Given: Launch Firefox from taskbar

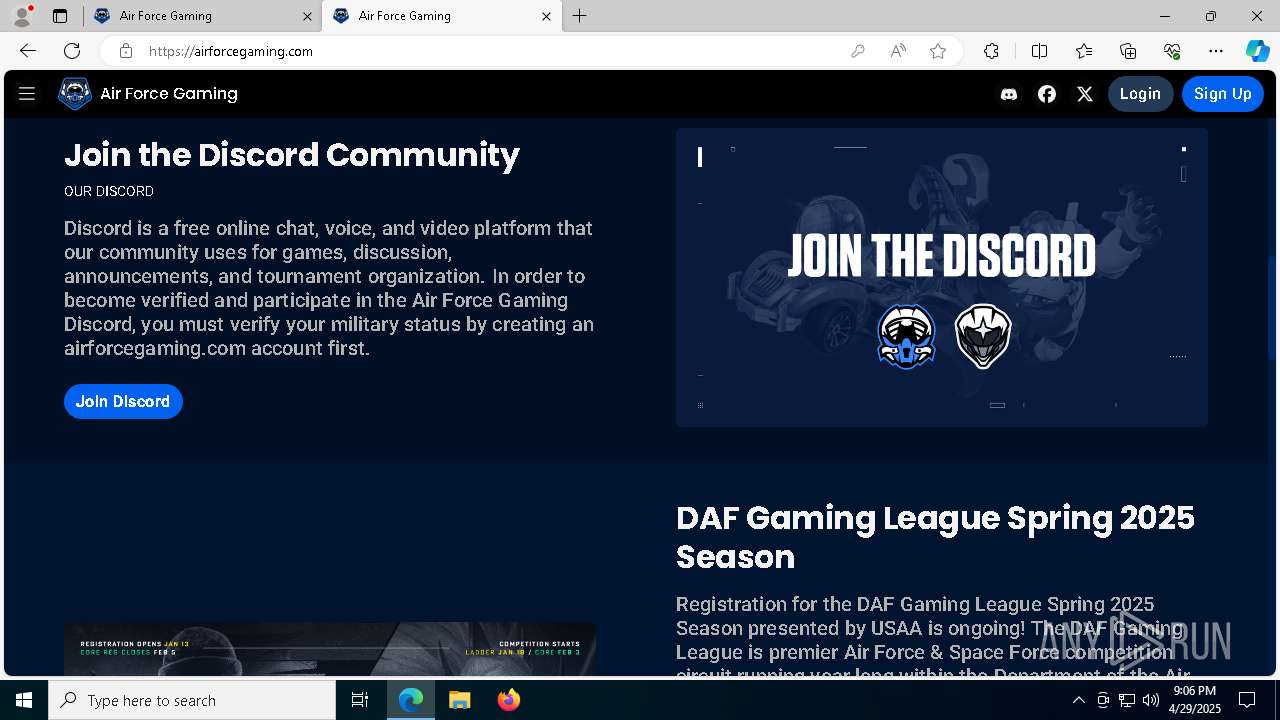Looking at the screenshot, I should [x=508, y=700].
